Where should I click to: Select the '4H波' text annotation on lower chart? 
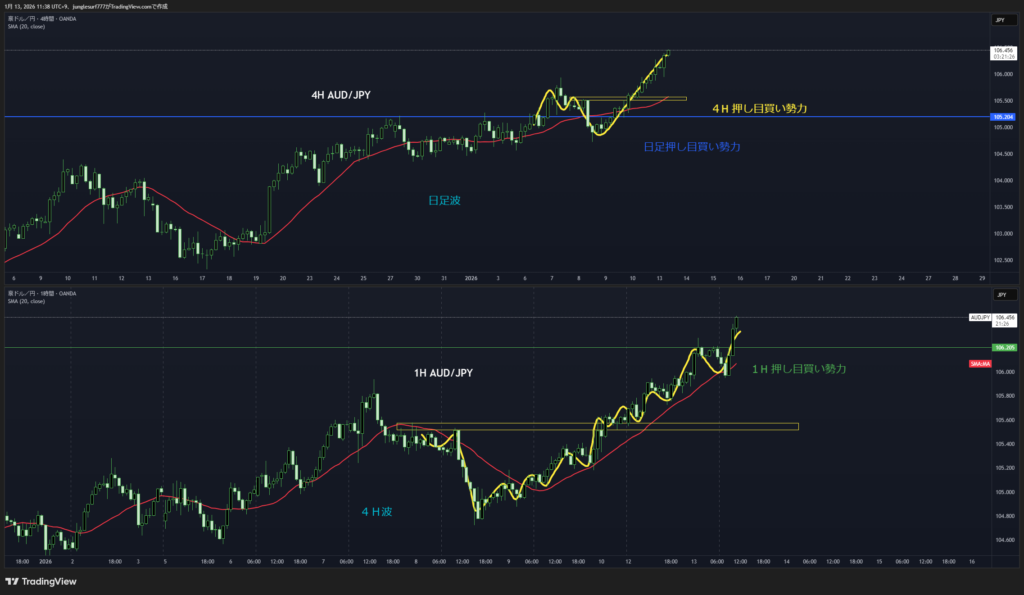point(377,511)
